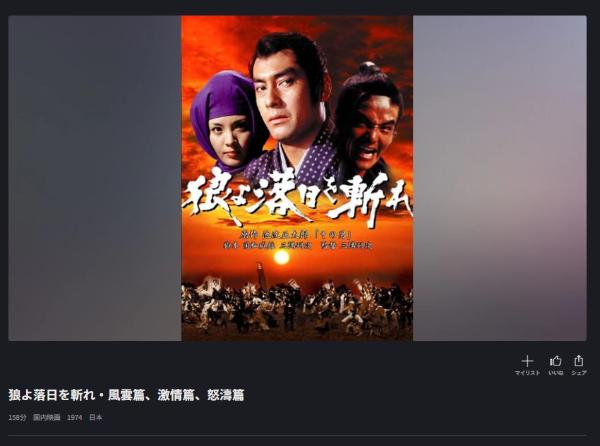Click the white calligraphy title on the poster
Image resolution: width=600 pixels, height=446 pixels.
(297, 198)
